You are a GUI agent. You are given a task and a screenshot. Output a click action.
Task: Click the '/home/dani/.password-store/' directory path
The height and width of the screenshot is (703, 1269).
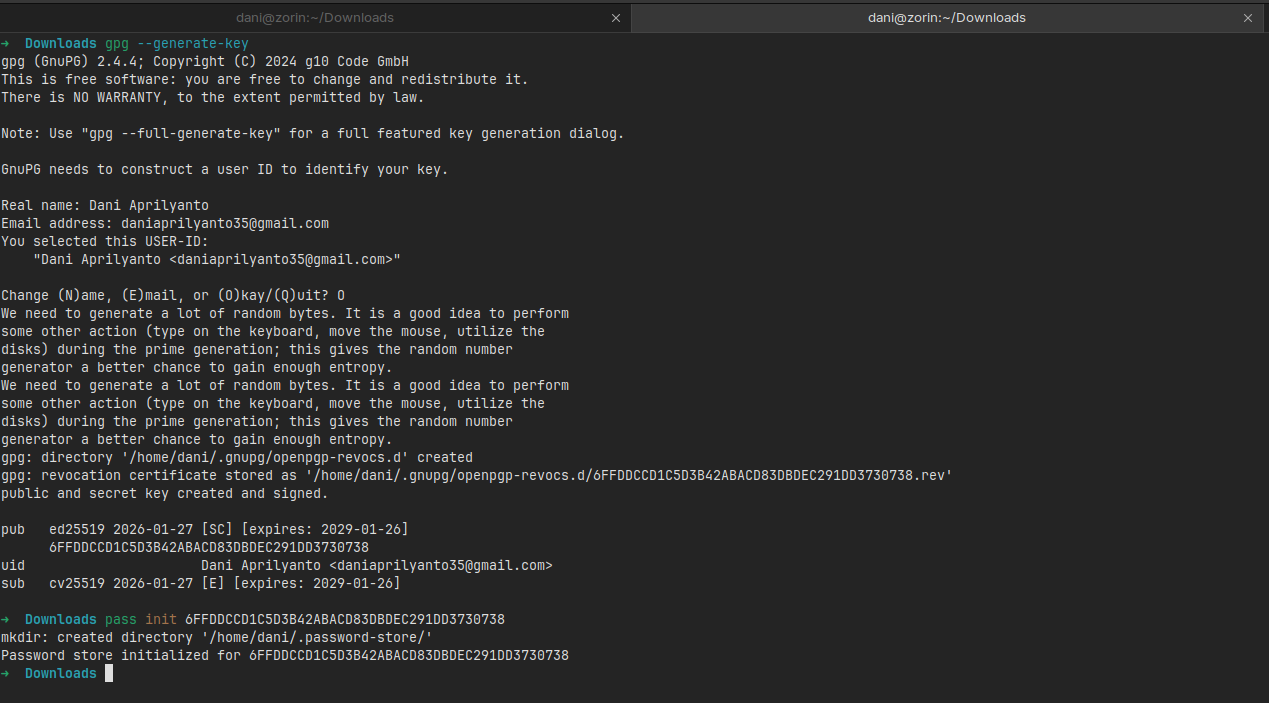pos(316,638)
